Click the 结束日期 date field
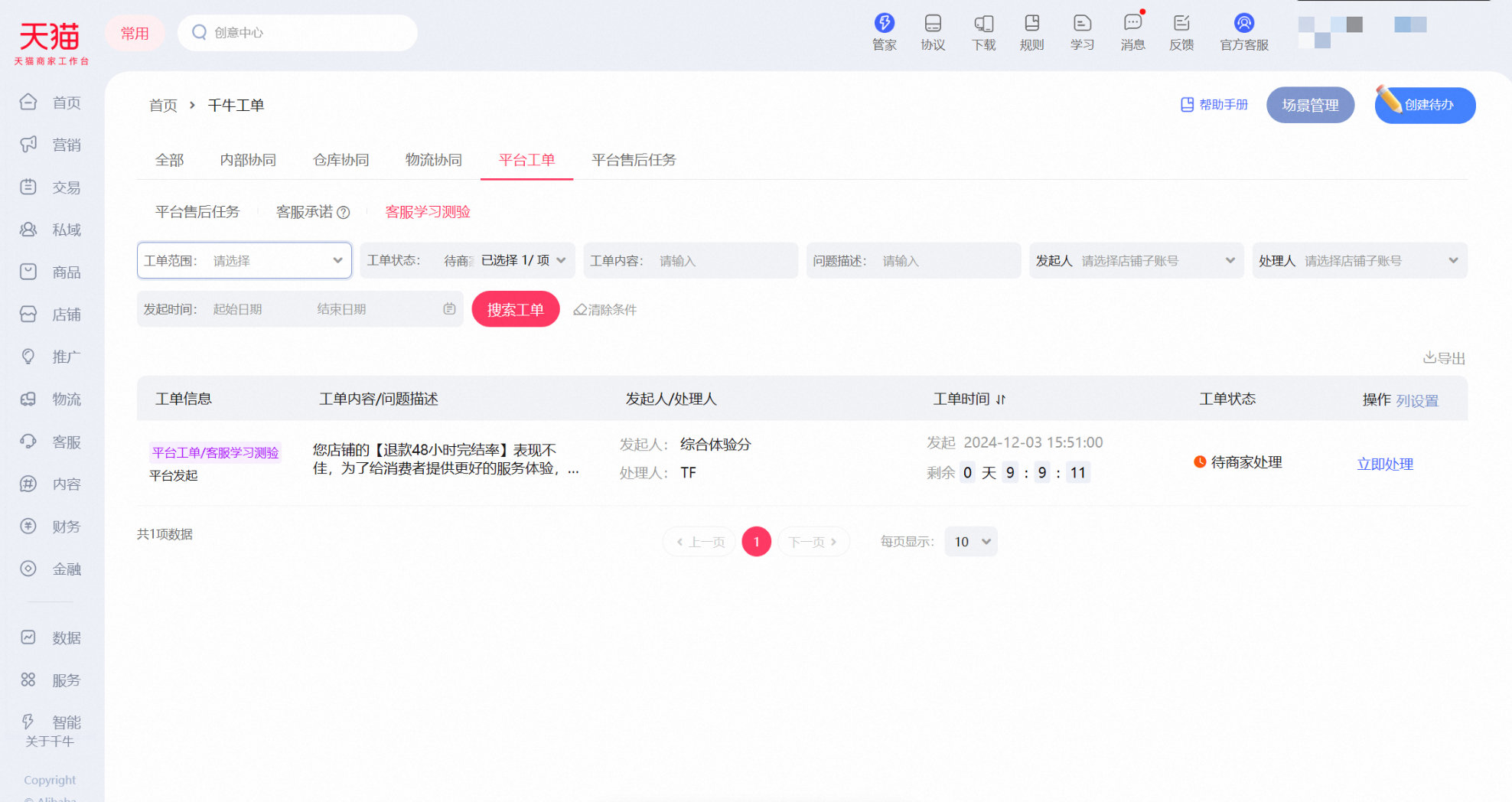The height and width of the screenshot is (802, 1512). [342, 309]
